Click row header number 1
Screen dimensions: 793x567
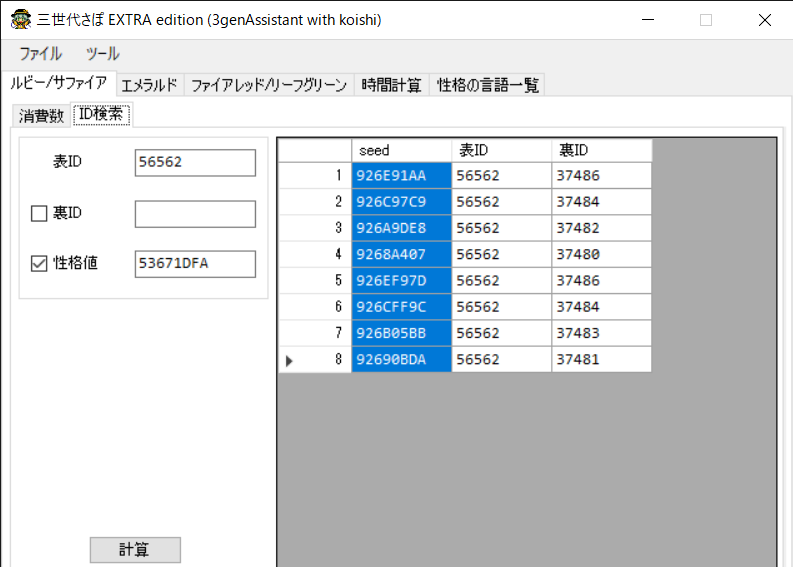click(315, 176)
